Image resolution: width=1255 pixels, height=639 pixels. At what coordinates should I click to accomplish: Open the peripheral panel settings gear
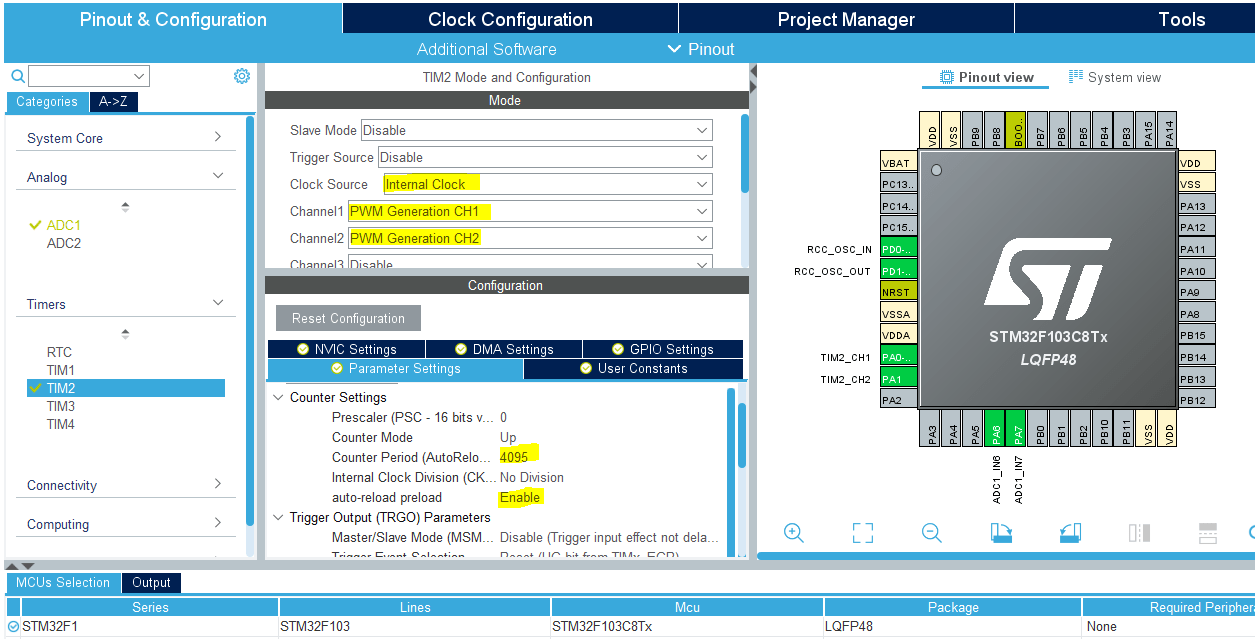point(240,75)
